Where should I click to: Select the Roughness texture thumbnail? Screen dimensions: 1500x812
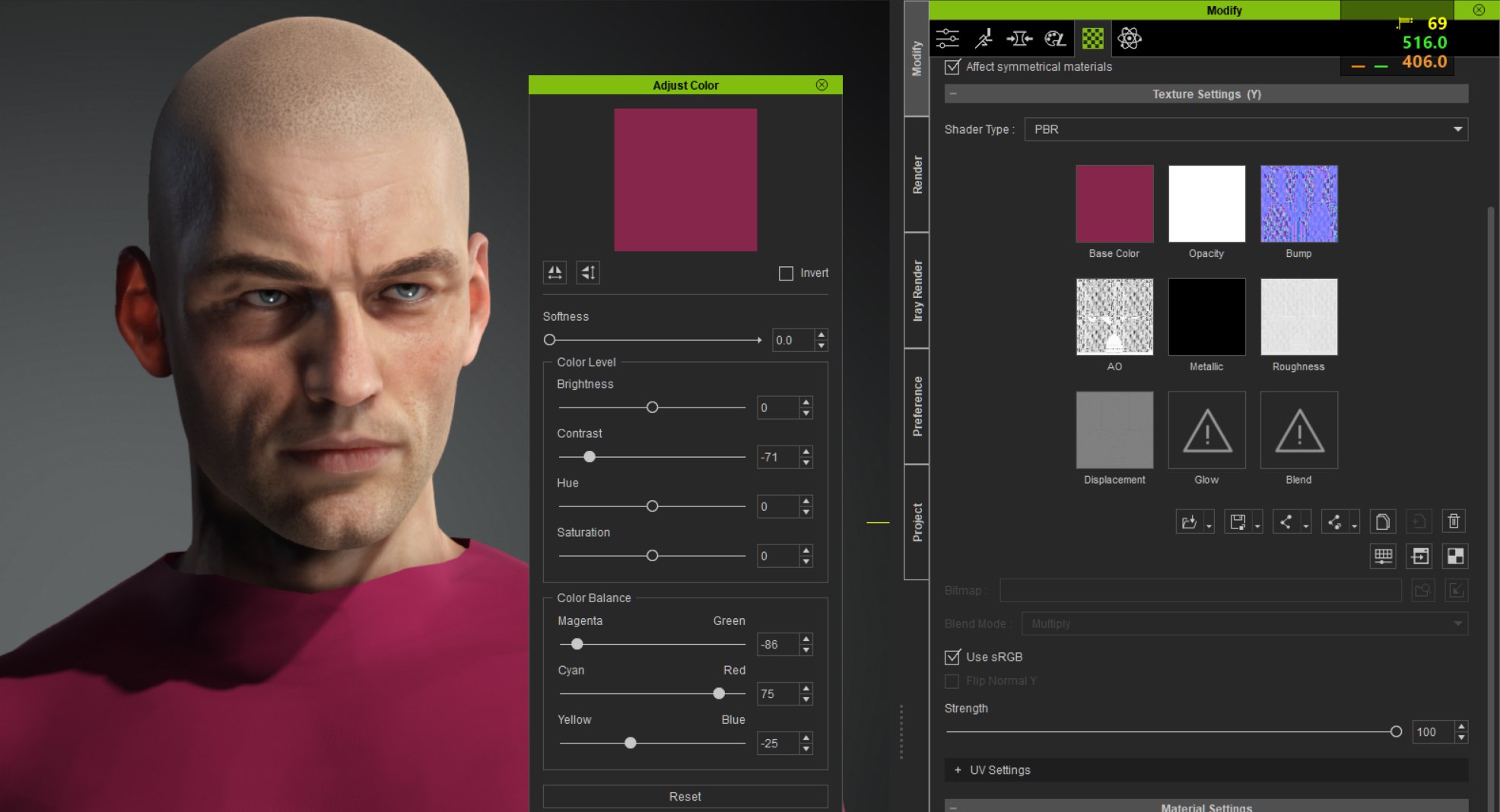(x=1299, y=316)
